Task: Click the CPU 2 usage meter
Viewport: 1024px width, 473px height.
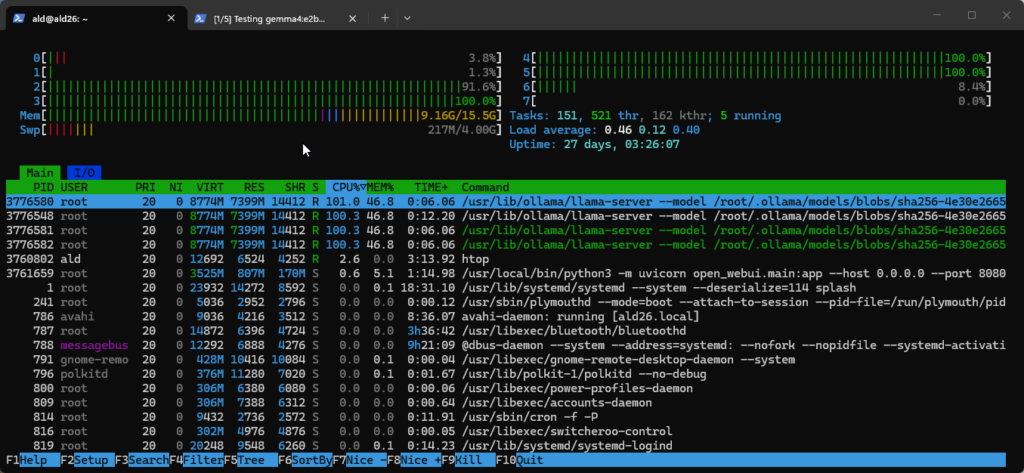Action: (267, 87)
